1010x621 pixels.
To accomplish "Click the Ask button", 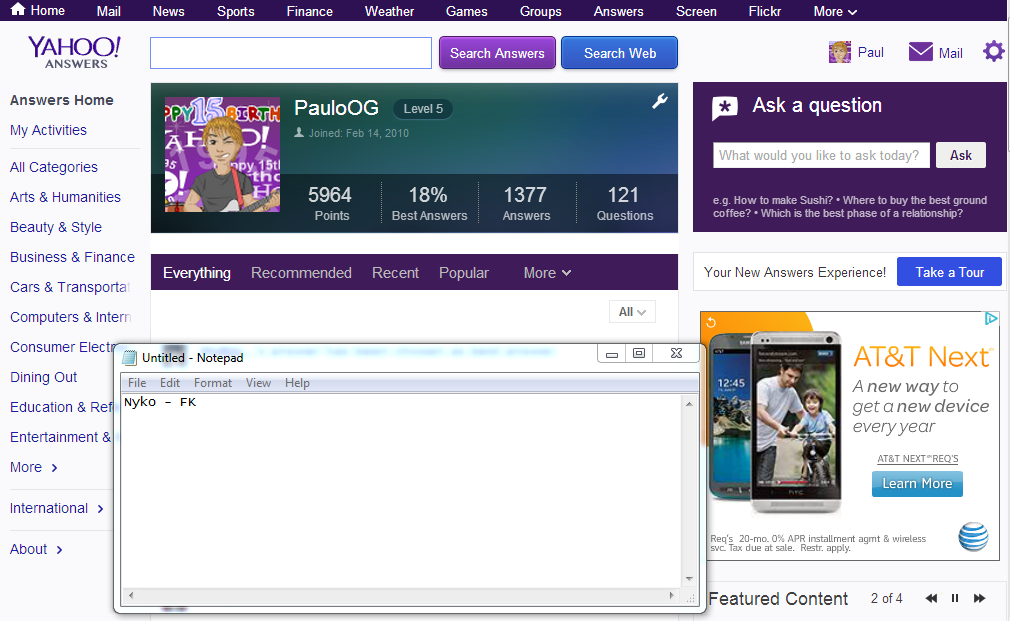I will coord(960,155).
